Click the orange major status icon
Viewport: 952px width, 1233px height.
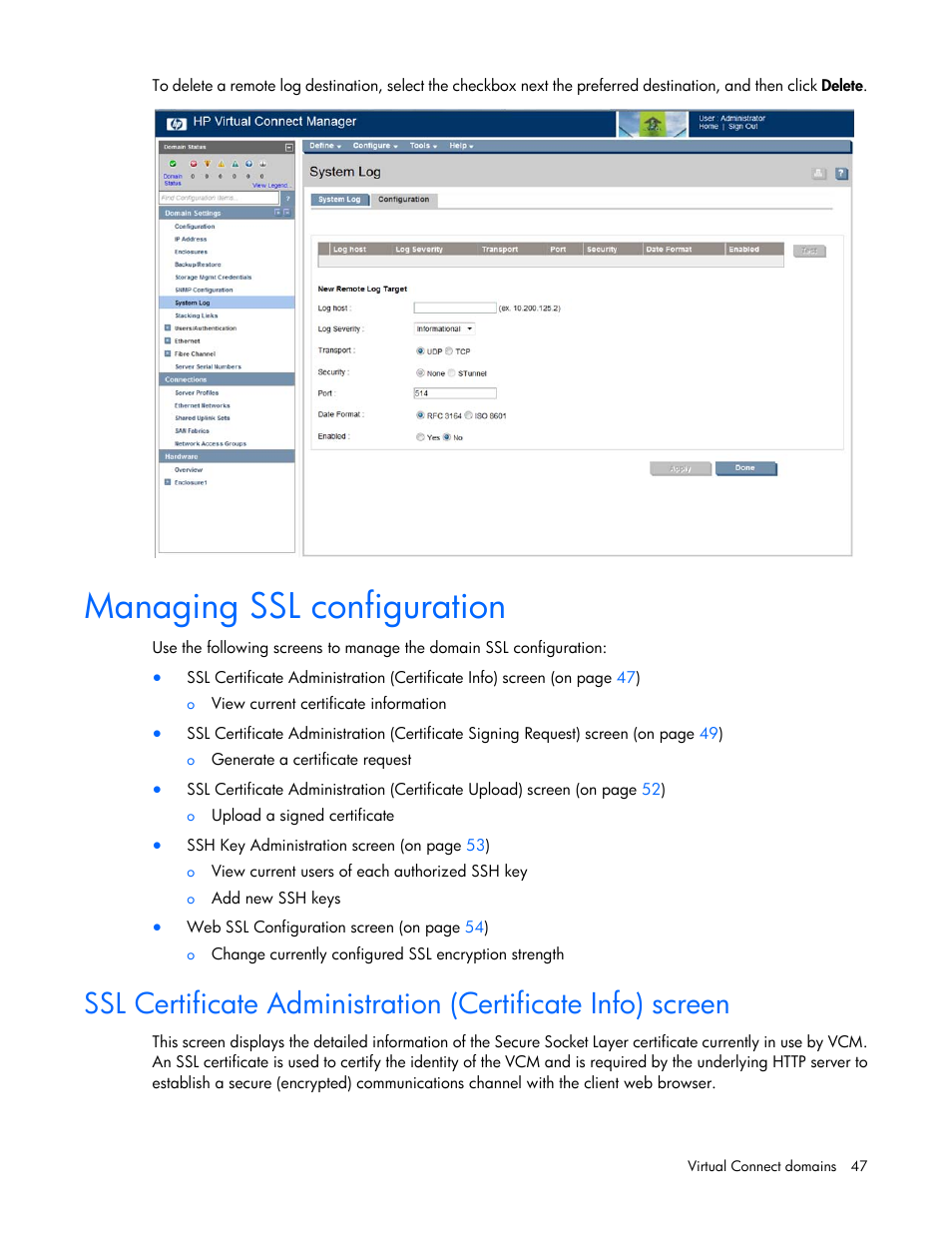click(x=208, y=164)
